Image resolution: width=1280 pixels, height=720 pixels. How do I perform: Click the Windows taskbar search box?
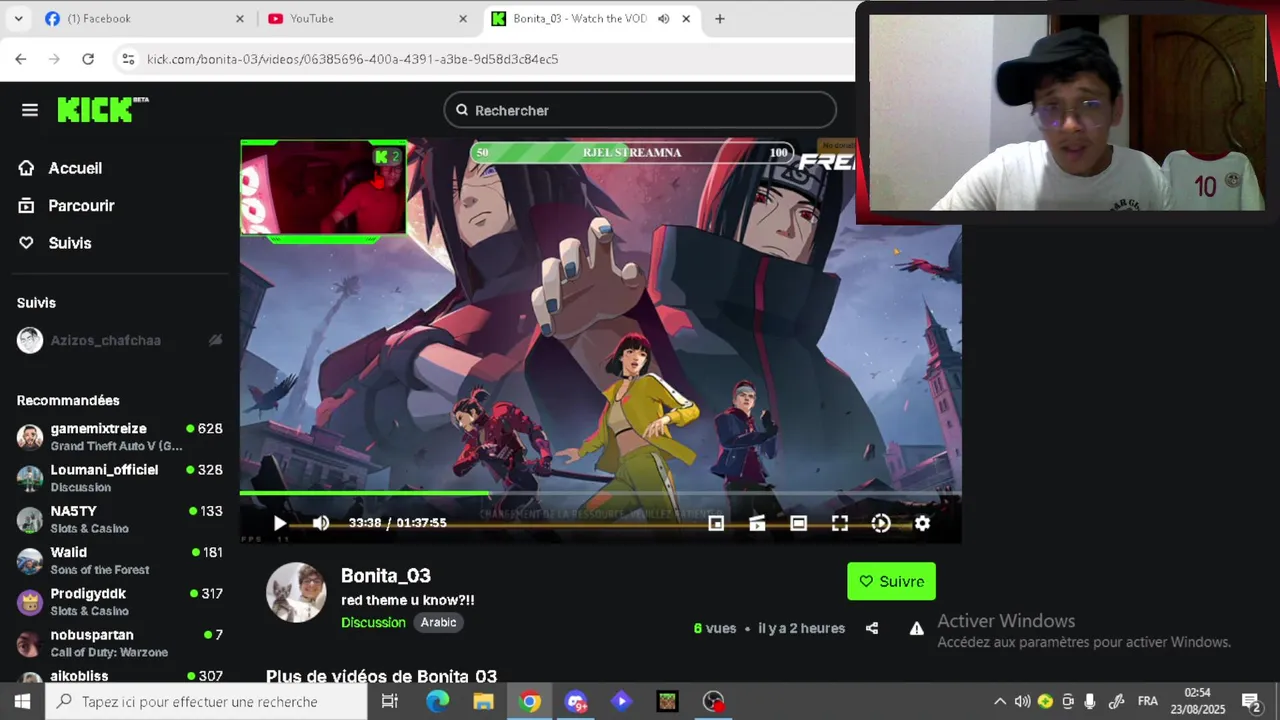pyautogui.click(x=207, y=701)
